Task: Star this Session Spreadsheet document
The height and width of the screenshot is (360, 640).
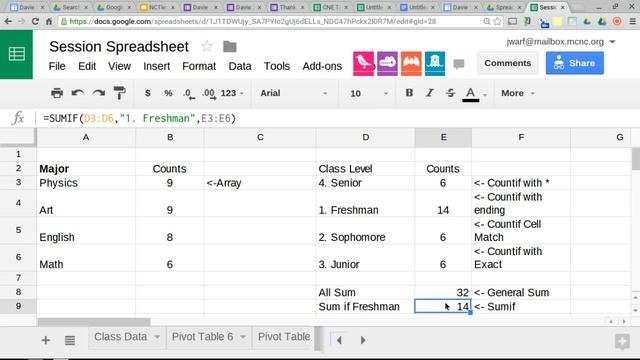Action: (x=207, y=47)
